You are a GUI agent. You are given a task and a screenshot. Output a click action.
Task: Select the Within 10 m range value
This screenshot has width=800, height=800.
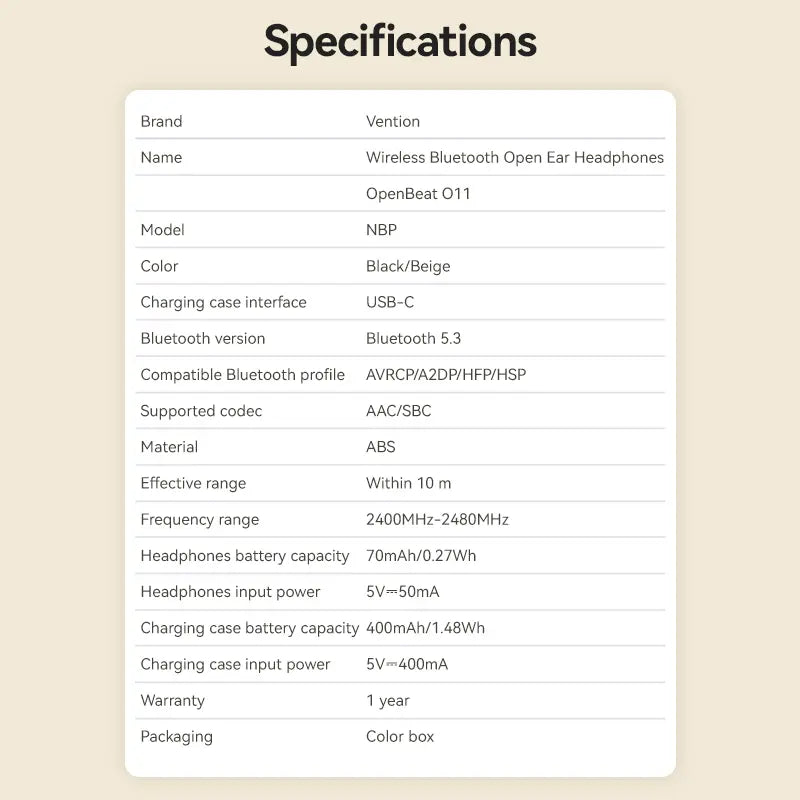pos(408,483)
